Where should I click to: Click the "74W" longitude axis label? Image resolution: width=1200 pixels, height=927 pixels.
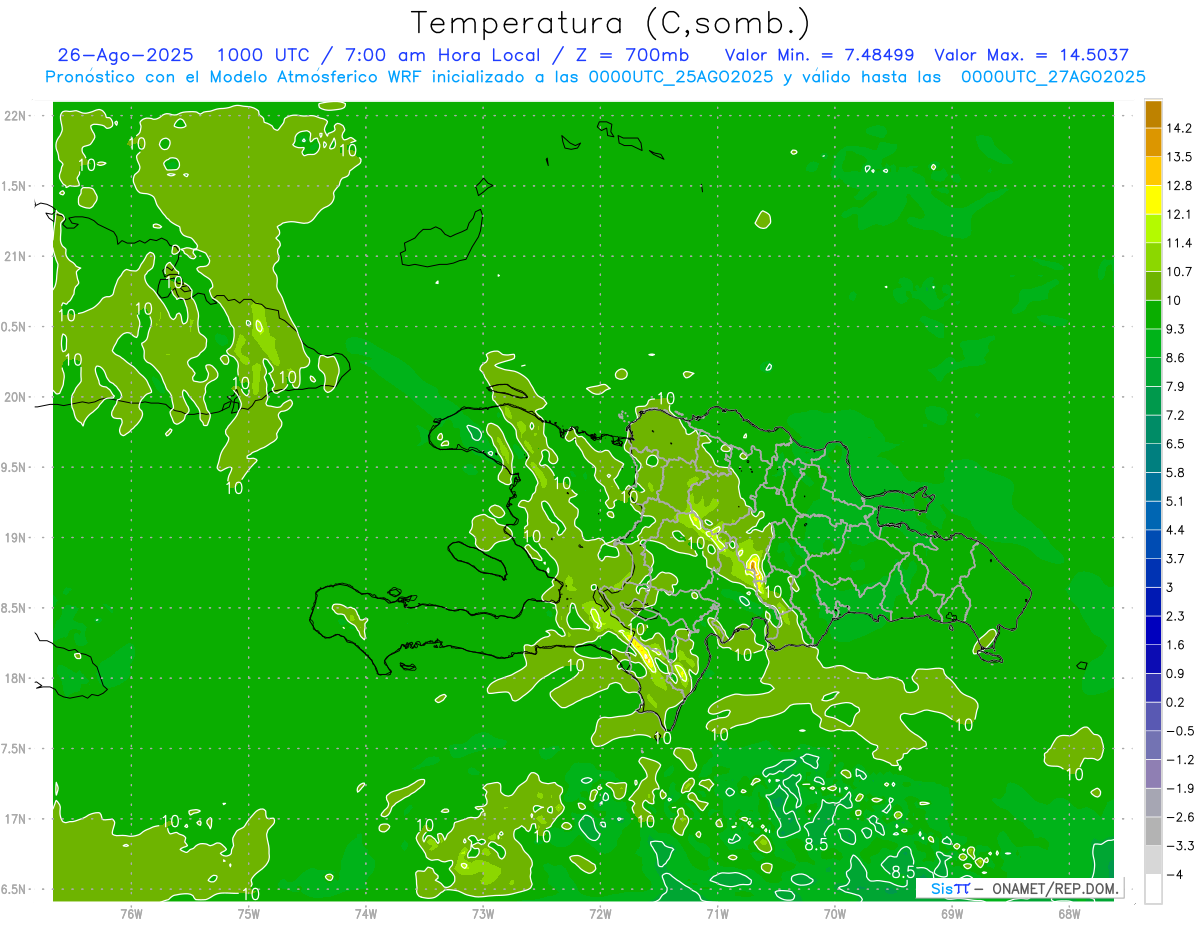click(x=366, y=913)
